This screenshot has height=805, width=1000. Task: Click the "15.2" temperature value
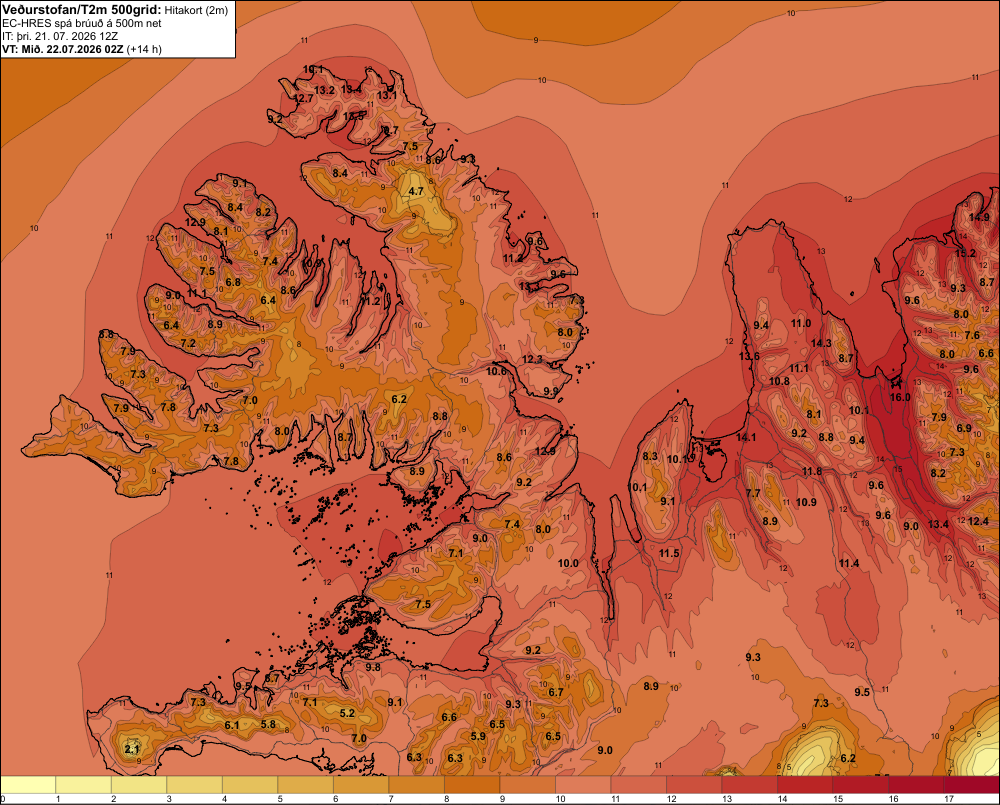point(965,253)
